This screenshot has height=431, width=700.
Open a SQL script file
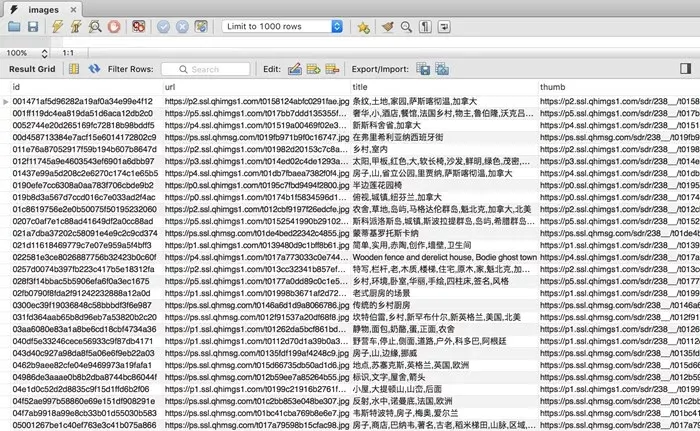[x=14, y=27]
